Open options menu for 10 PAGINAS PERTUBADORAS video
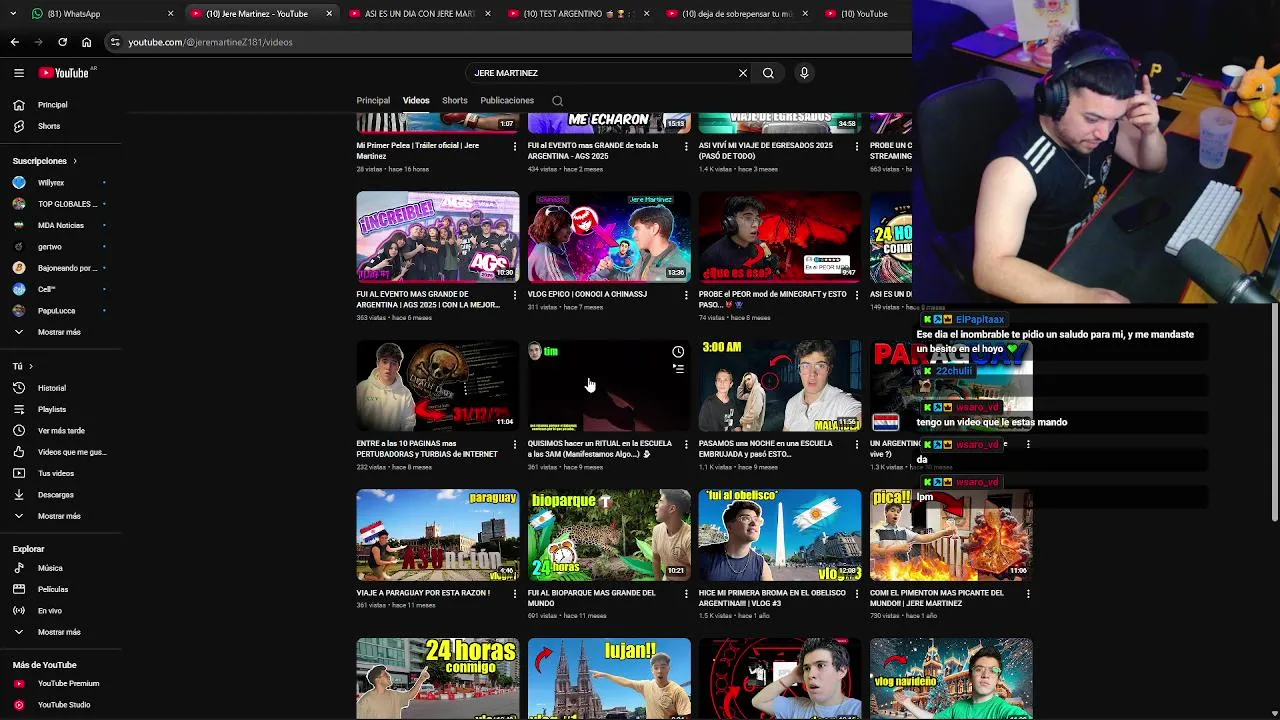The height and width of the screenshot is (720, 1280). (515, 444)
